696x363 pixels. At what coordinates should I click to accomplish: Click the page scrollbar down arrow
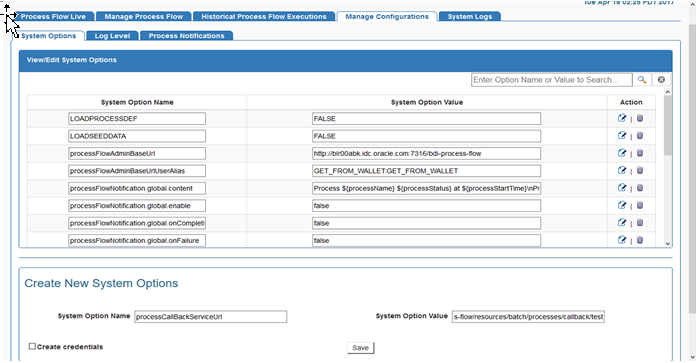(692, 357)
